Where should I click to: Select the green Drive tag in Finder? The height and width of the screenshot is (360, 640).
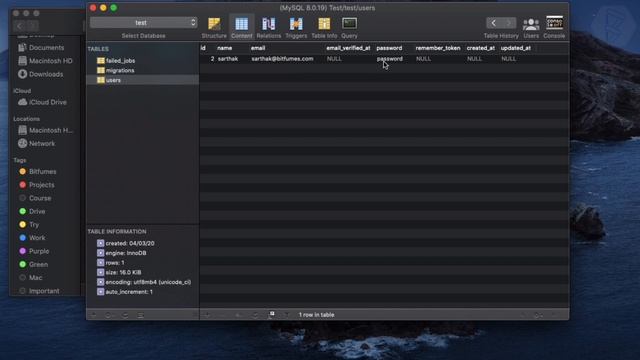click(32, 211)
